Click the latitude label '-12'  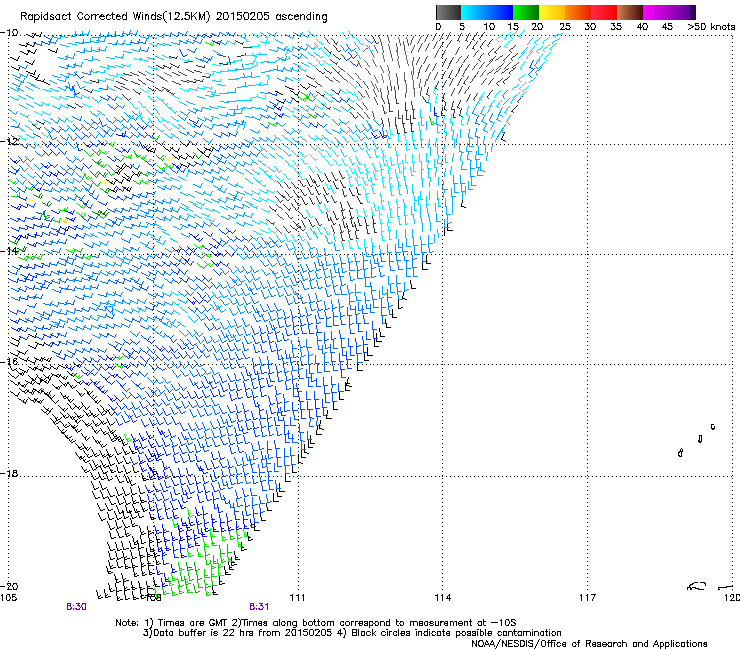pos(9,142)
